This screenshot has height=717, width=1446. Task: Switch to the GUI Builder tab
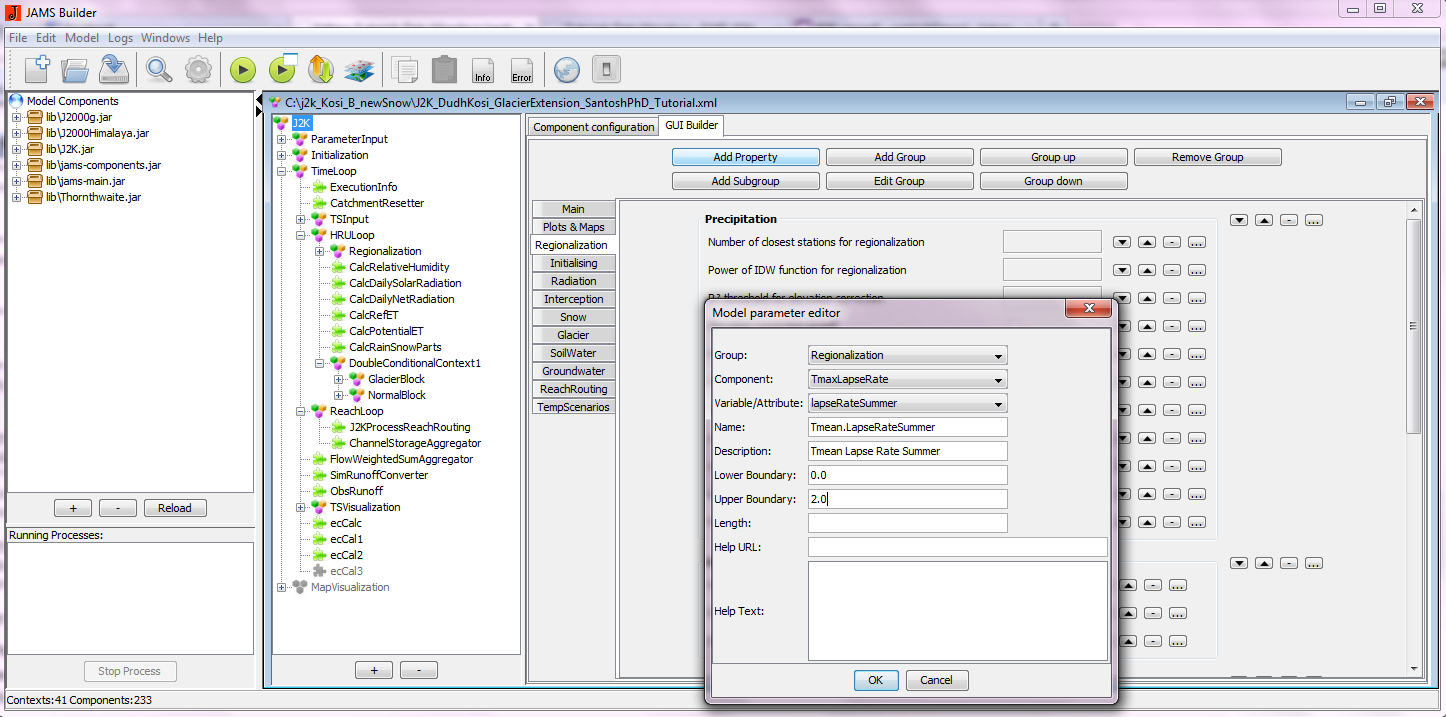pos(690,126)
